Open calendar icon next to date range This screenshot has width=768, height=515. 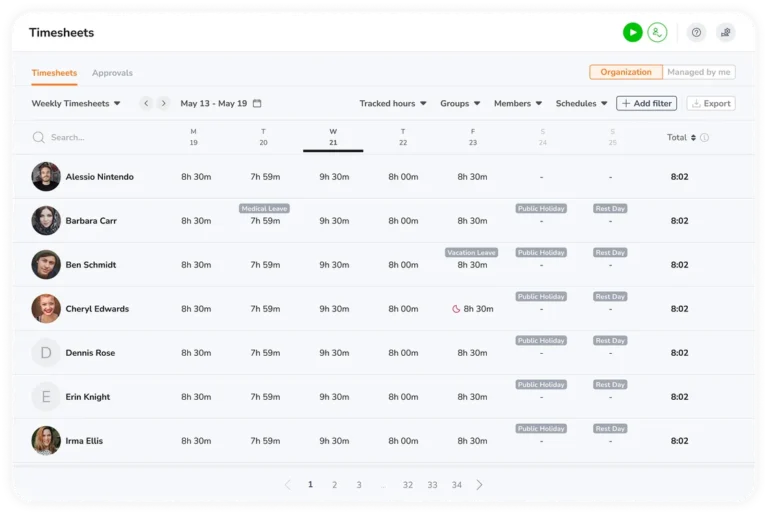[257, 103]
